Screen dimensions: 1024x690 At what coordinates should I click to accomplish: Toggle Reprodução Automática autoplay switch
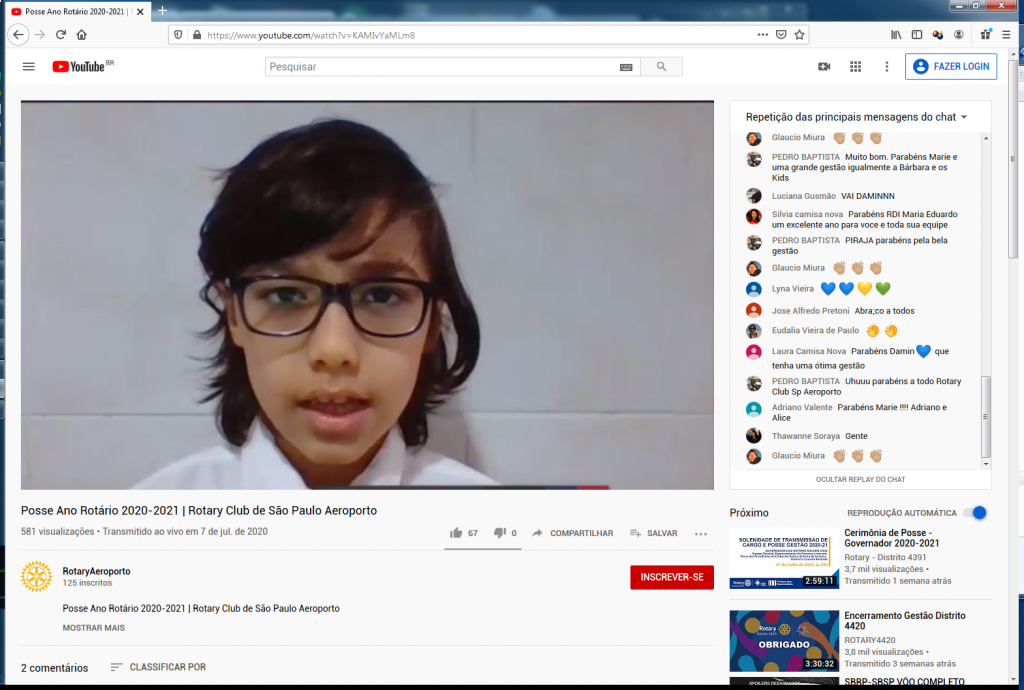click(975, 513)
